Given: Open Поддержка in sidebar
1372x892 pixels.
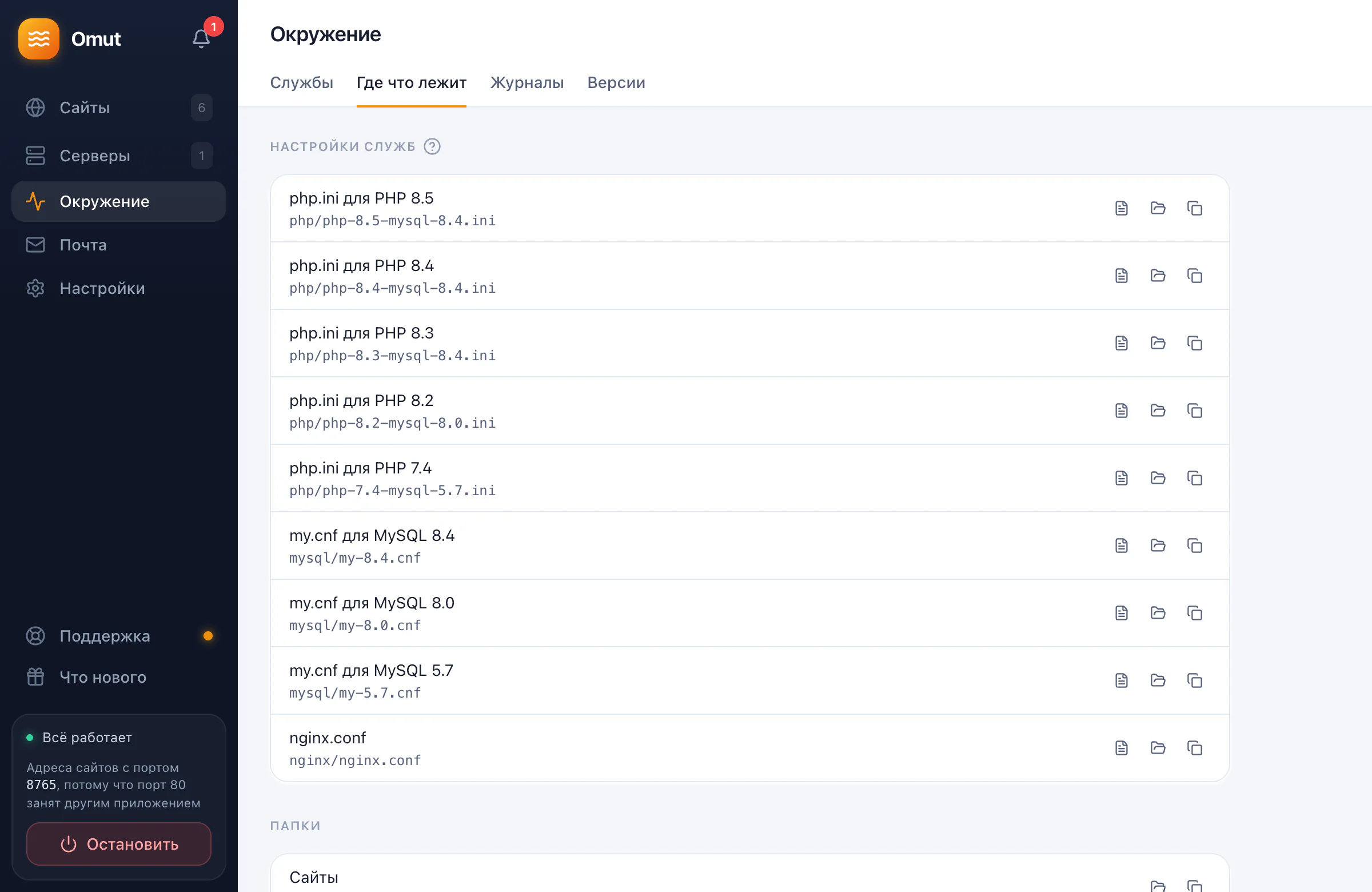Looking at the screenshot, I should (119, 636).
